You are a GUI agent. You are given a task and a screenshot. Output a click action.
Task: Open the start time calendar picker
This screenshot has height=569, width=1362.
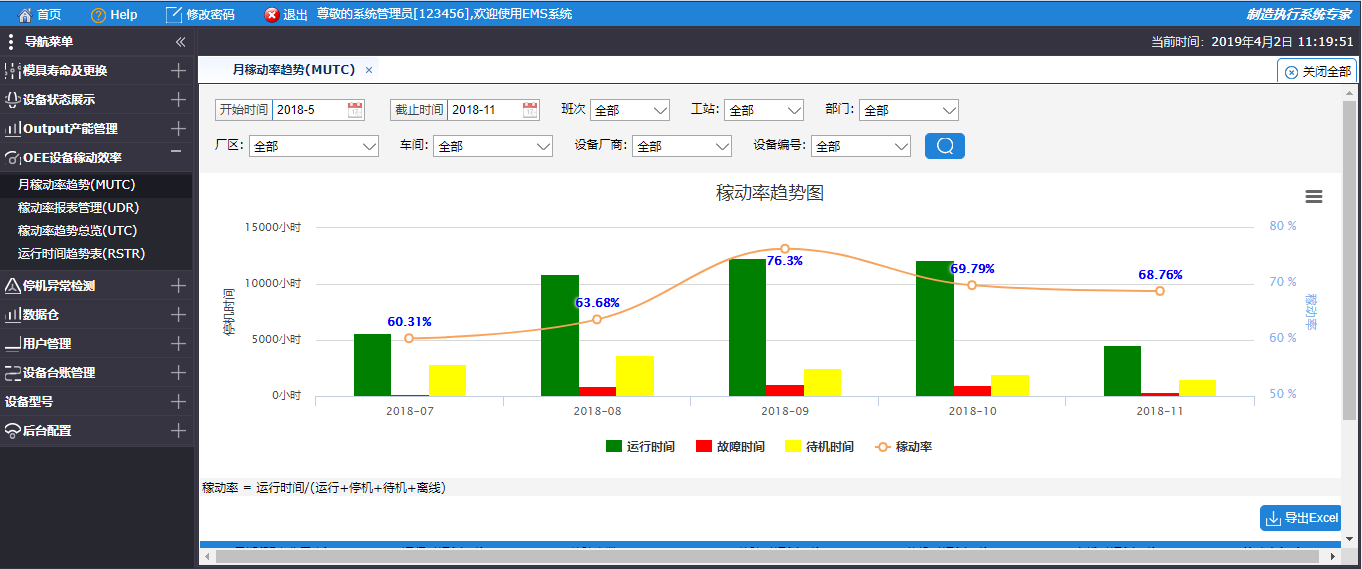point(355,110)
